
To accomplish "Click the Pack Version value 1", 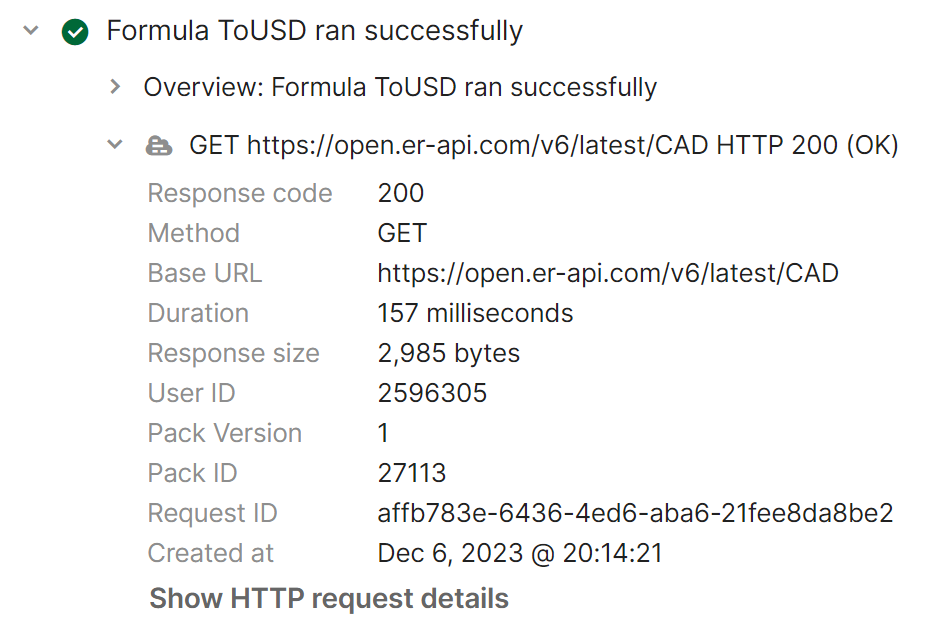I will 384,433.
